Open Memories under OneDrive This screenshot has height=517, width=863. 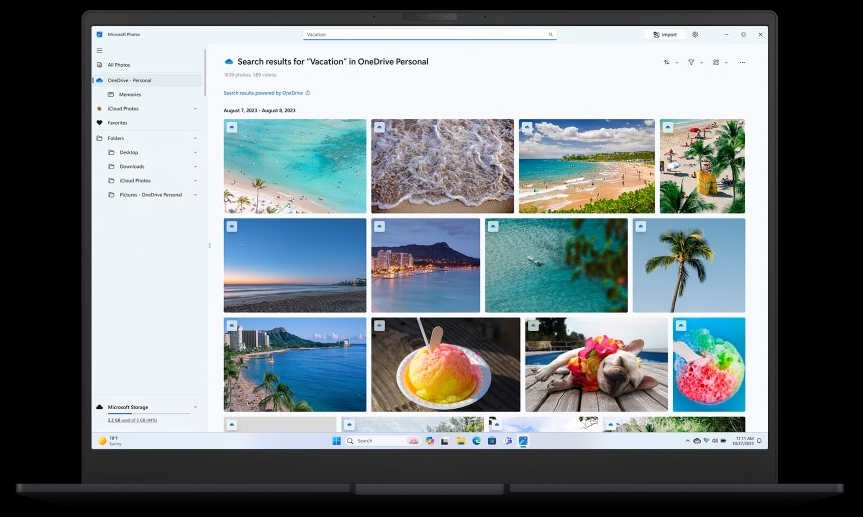pyautogui.click(x=130, y=94)
